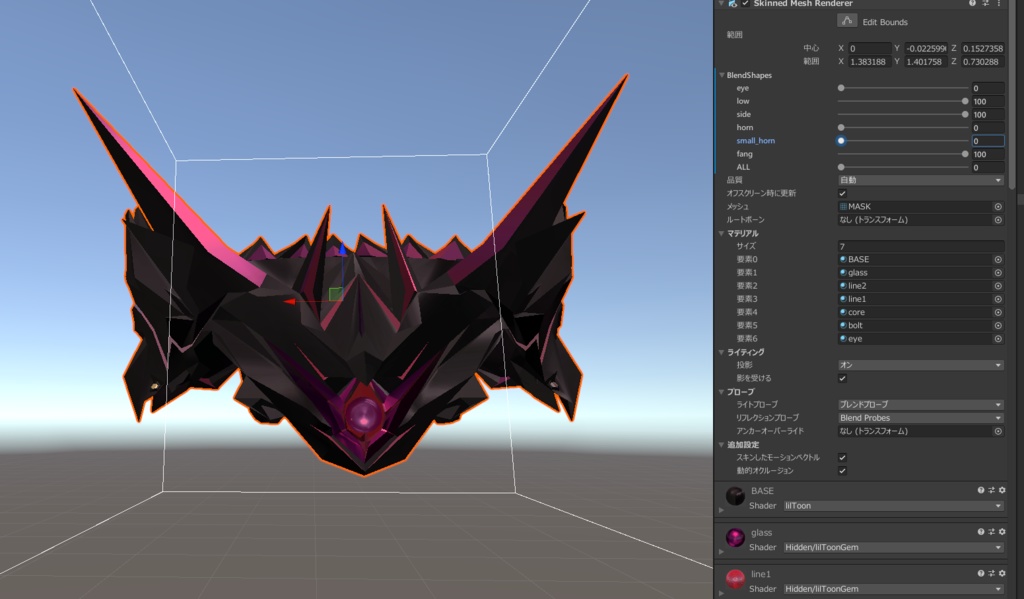Toggle 動的オクルージョン checkbox
The width and height of the screenshot is (1024, 599).
pyautogui.click(x=842, y=470)
